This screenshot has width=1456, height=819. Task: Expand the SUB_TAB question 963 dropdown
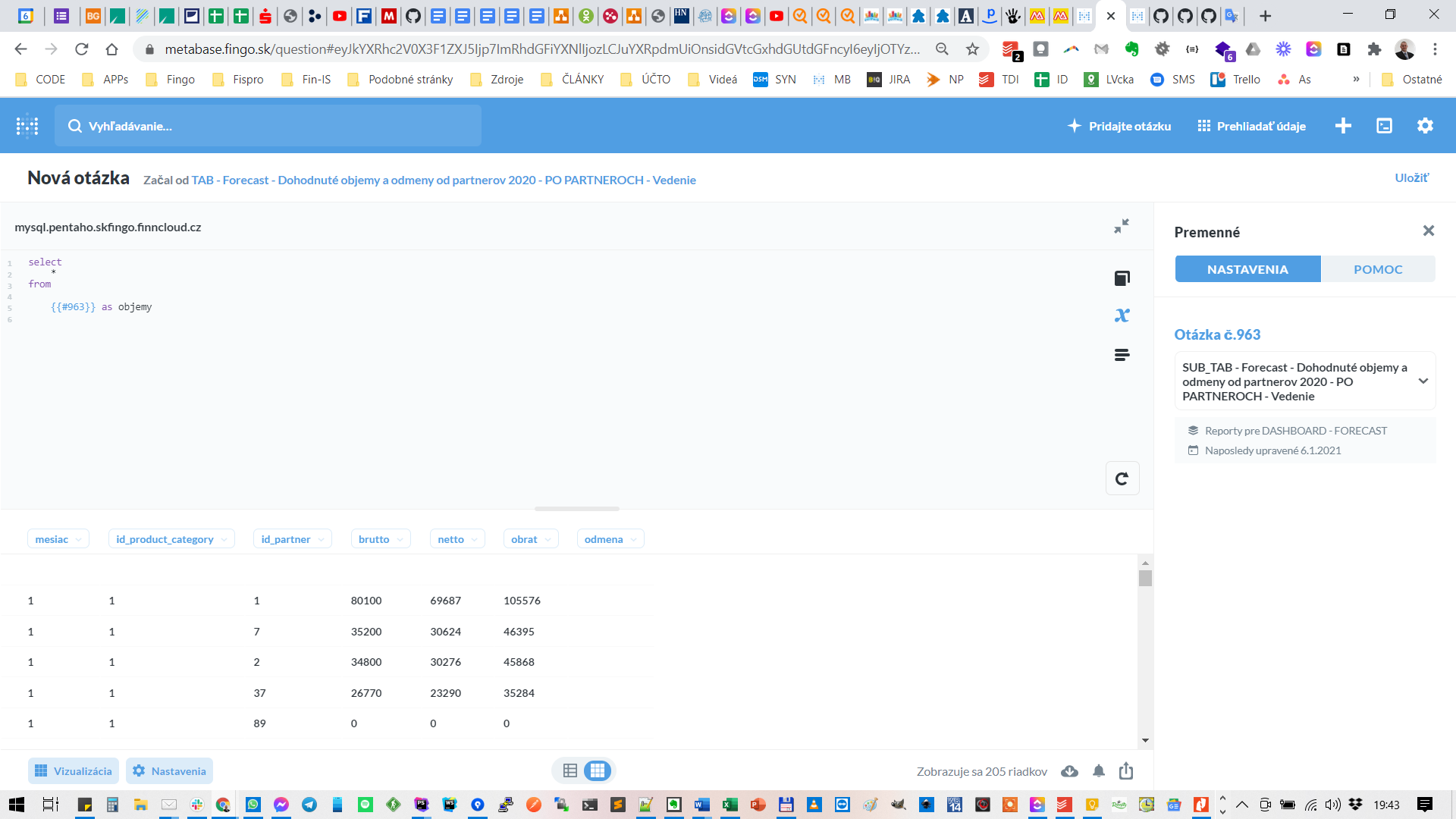[x=1423, y=381]
